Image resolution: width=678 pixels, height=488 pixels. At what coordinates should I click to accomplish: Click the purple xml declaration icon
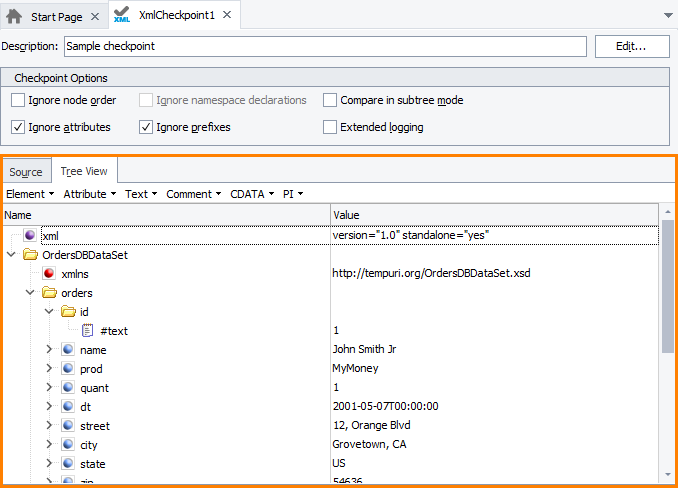pos(30,235)
